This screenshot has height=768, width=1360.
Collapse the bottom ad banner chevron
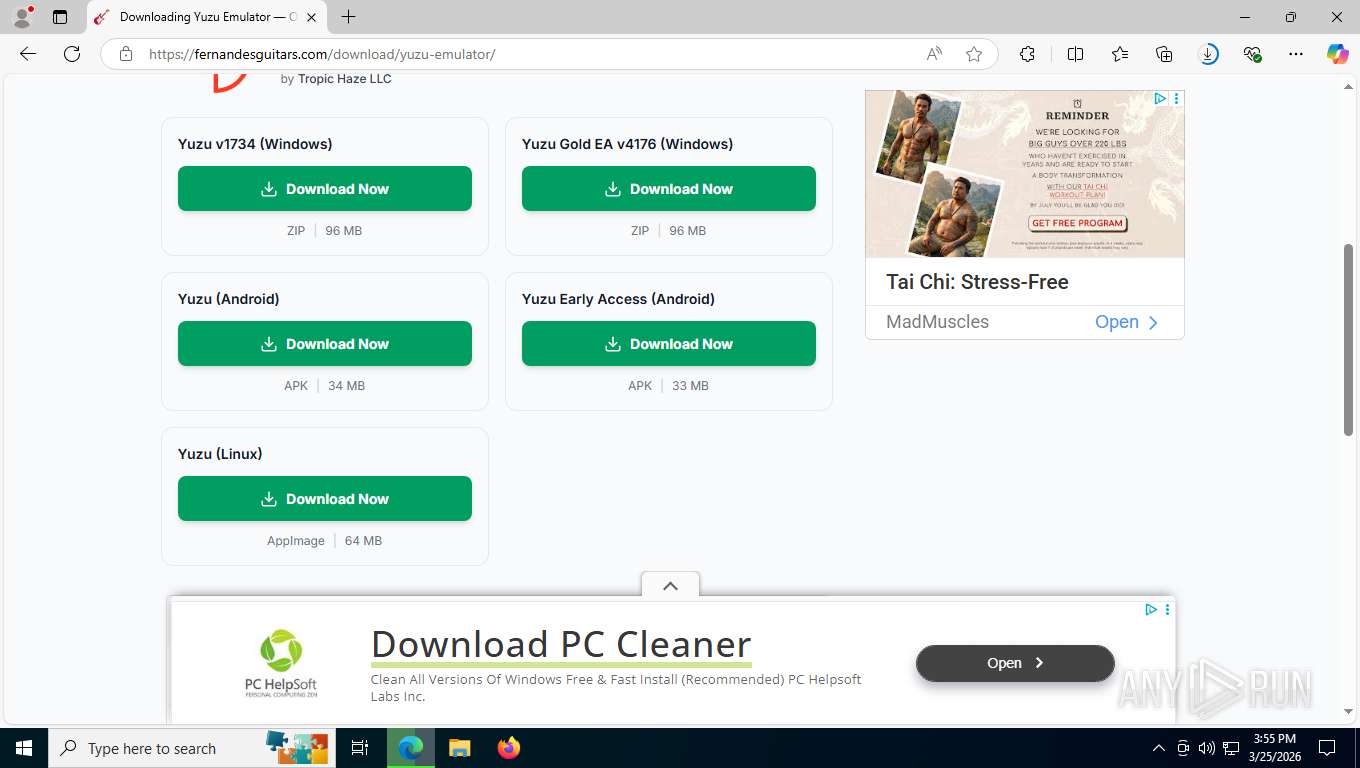(x=671, y=585)
